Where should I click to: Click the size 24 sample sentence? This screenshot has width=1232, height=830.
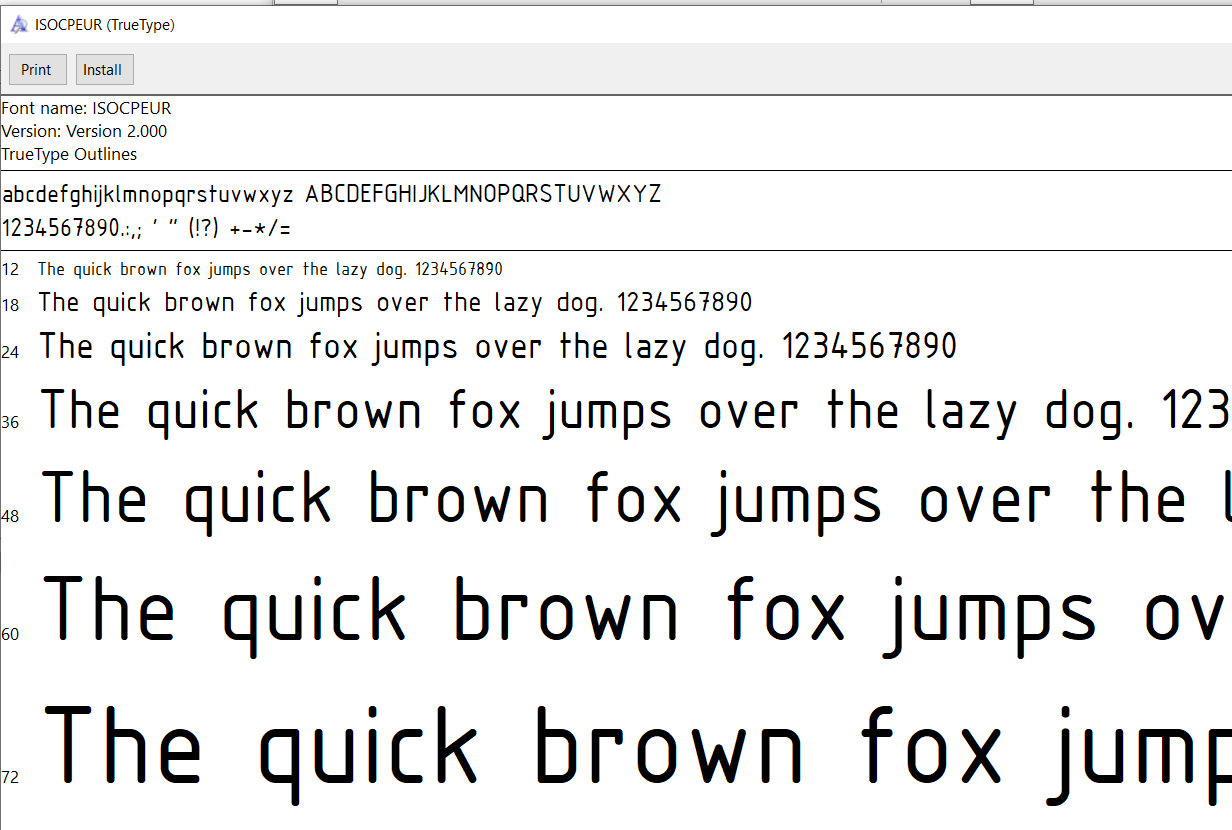[498, 347]
